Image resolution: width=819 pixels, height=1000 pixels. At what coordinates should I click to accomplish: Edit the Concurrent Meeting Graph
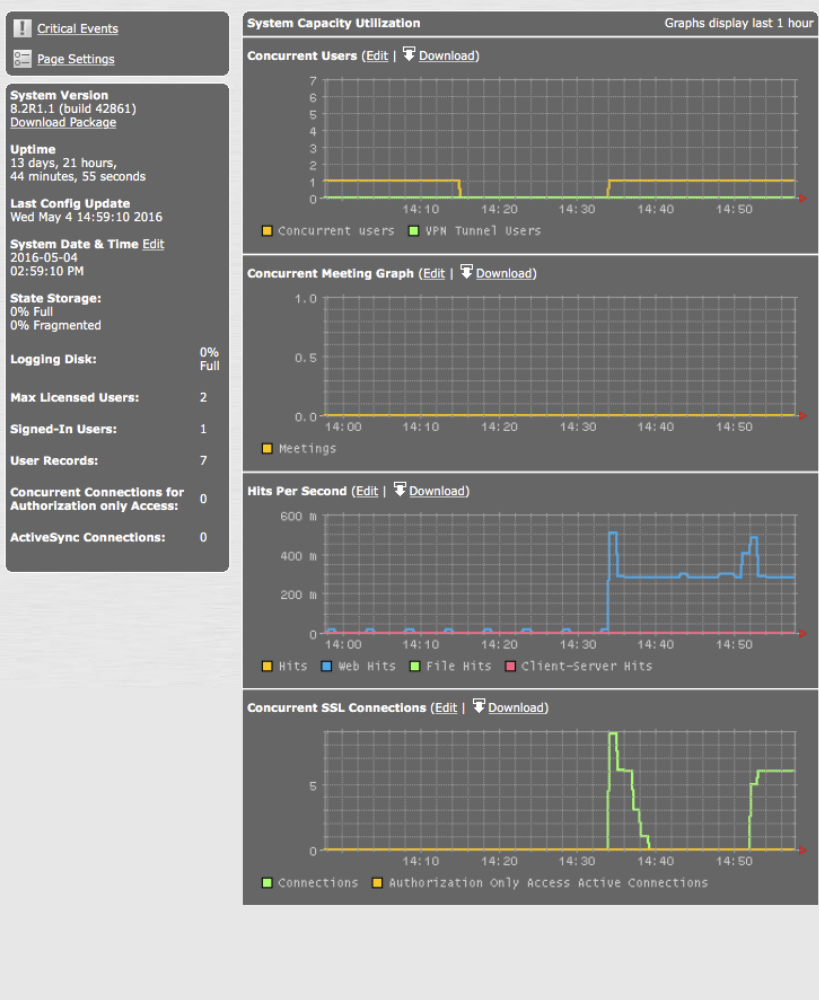click(433, 274)
